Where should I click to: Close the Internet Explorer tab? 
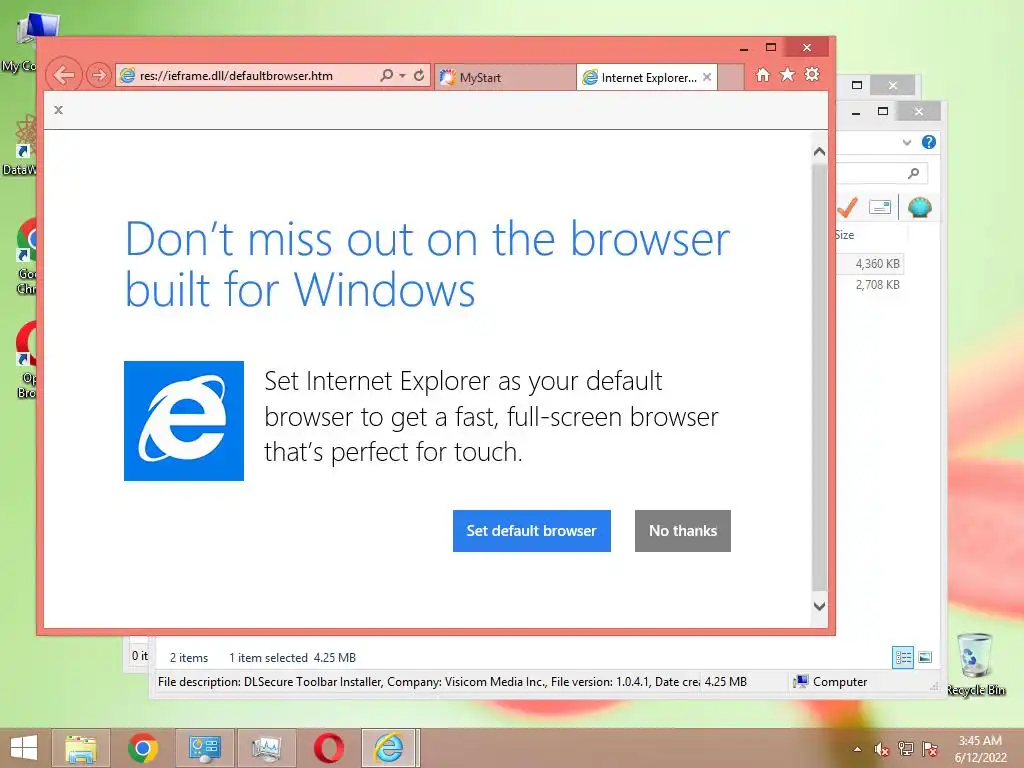(707, 77)
